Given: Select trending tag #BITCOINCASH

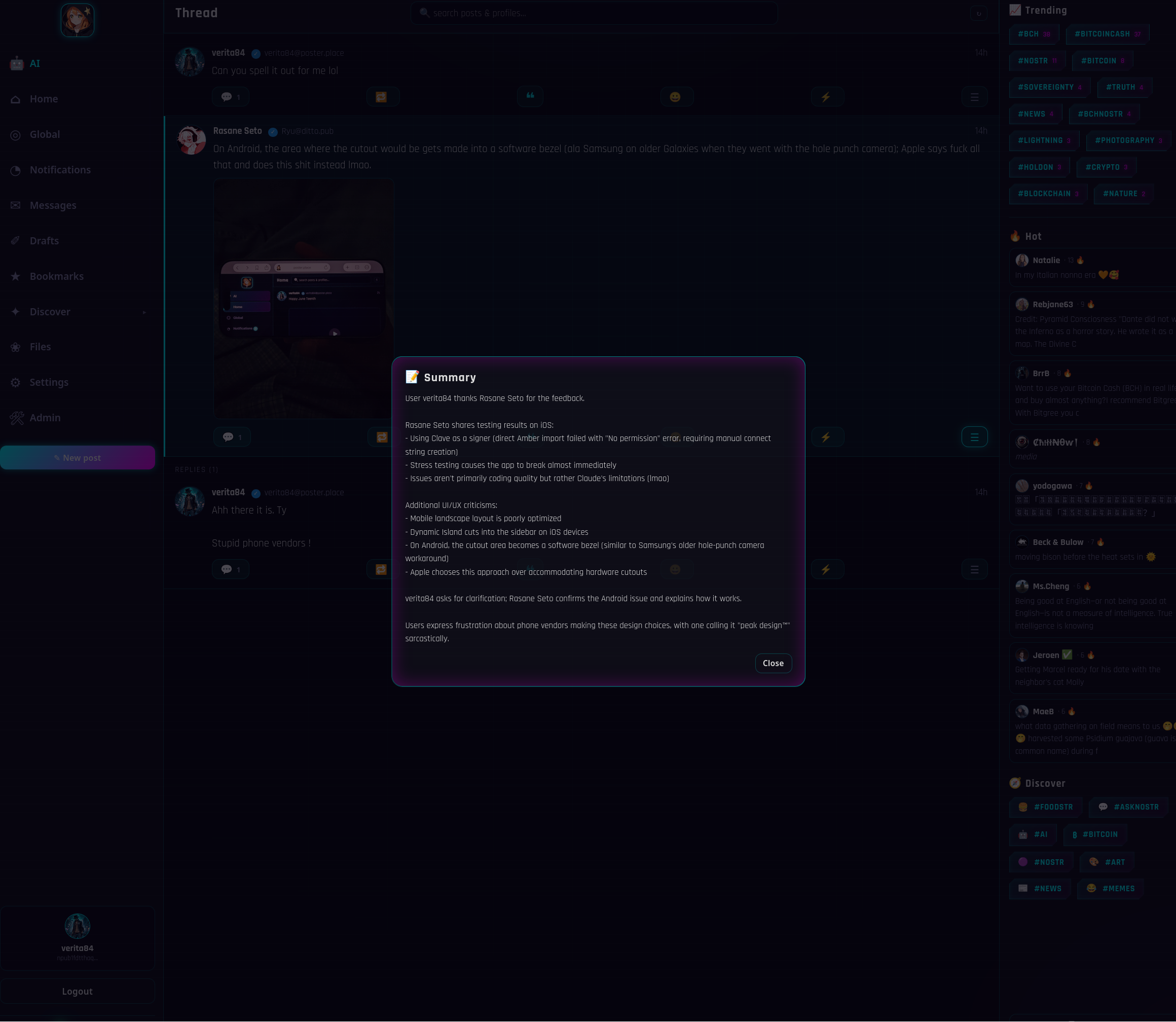Looking at the screenshot, I should pos(1107,34).
